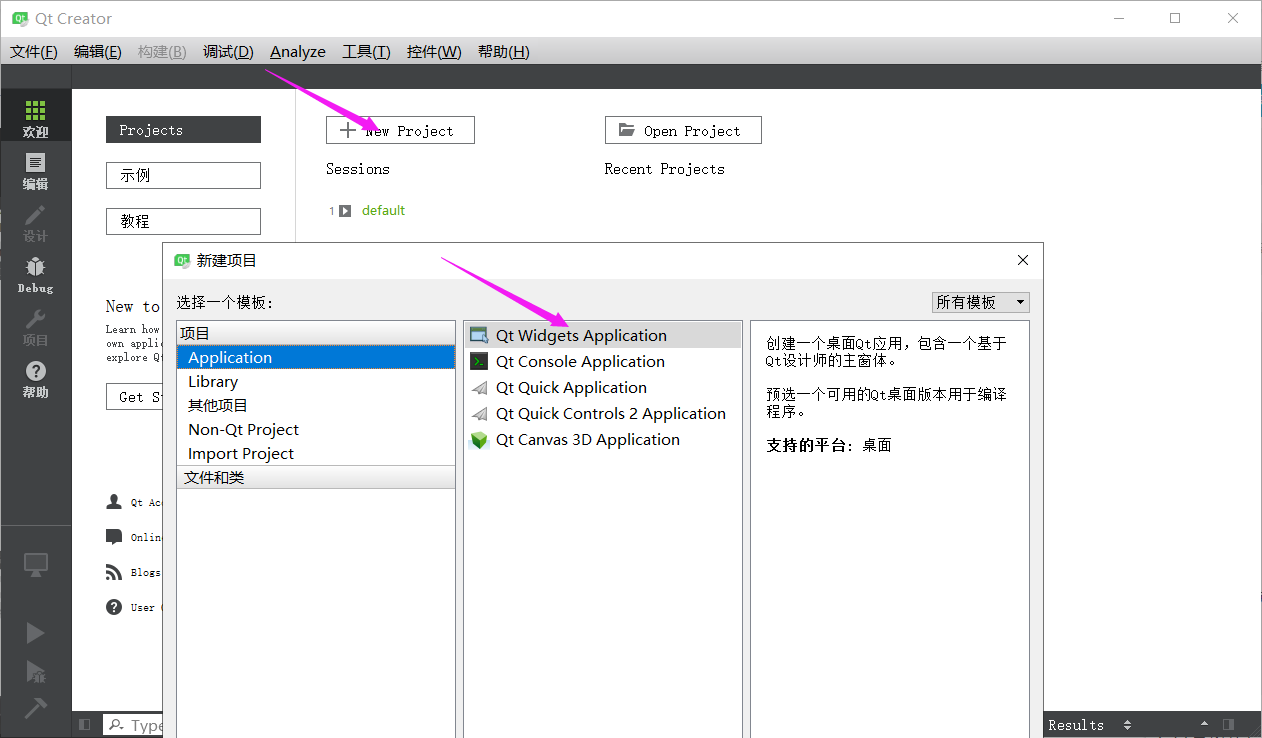Select Application category in template list
This screenshot has width=1262, height=738.
[316, 357]
